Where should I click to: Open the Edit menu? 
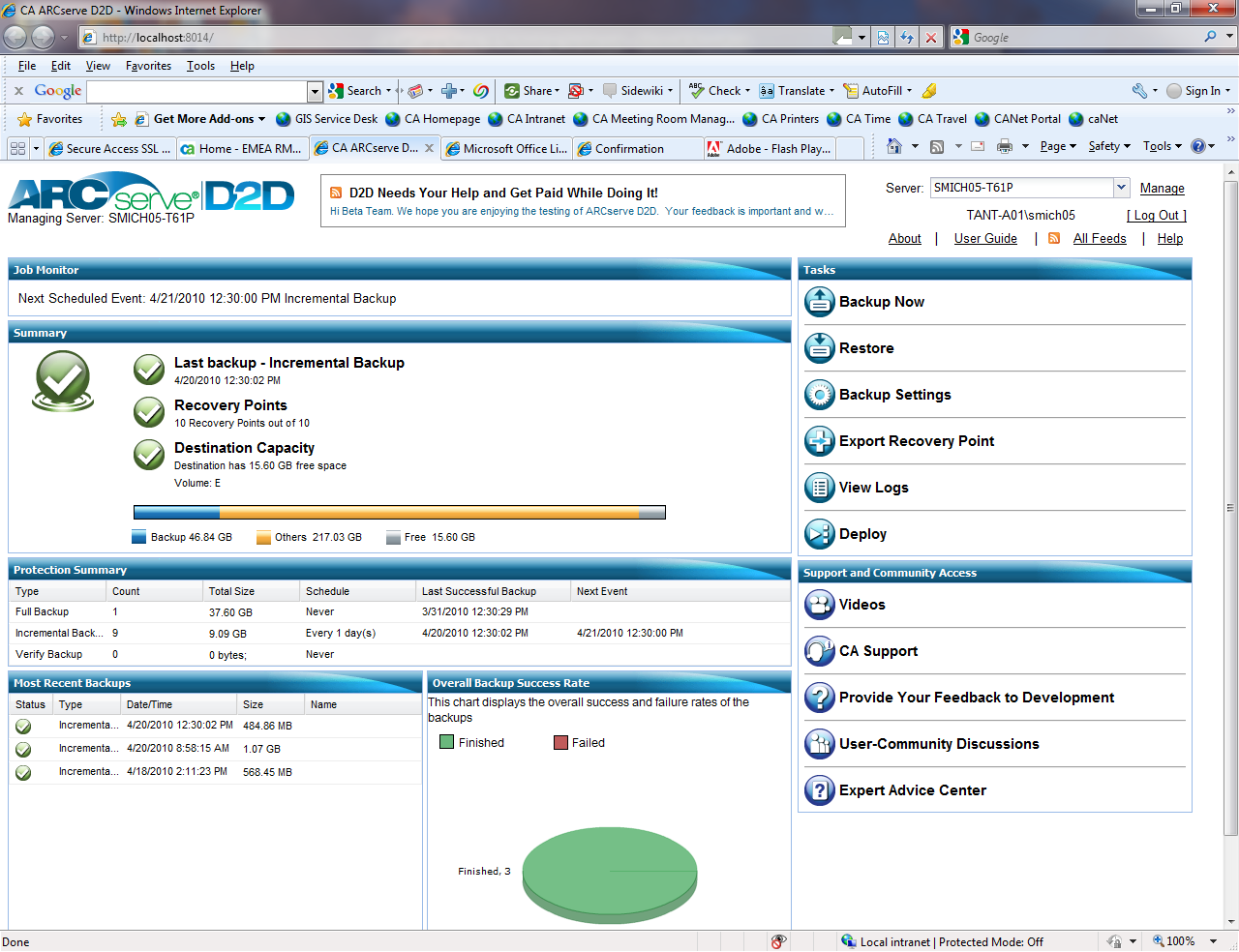[61, 66]
